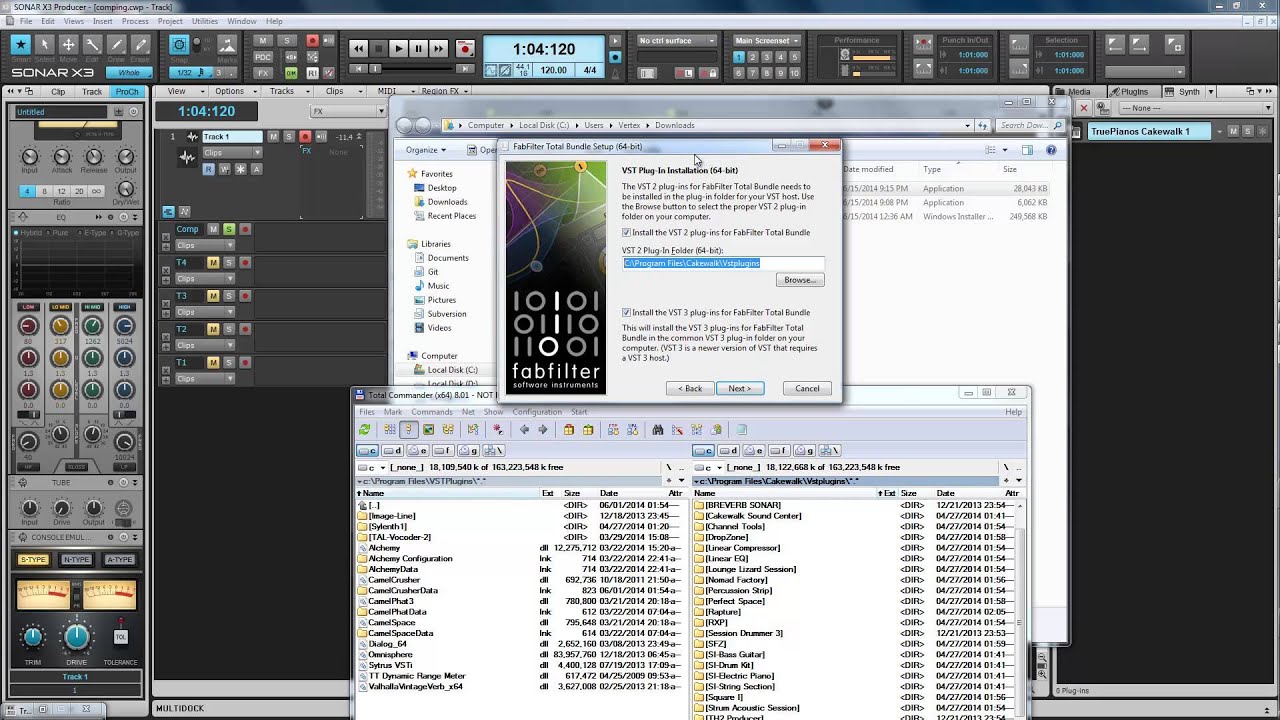
Task: Pause playback in the transport
Action: (418, 48)
